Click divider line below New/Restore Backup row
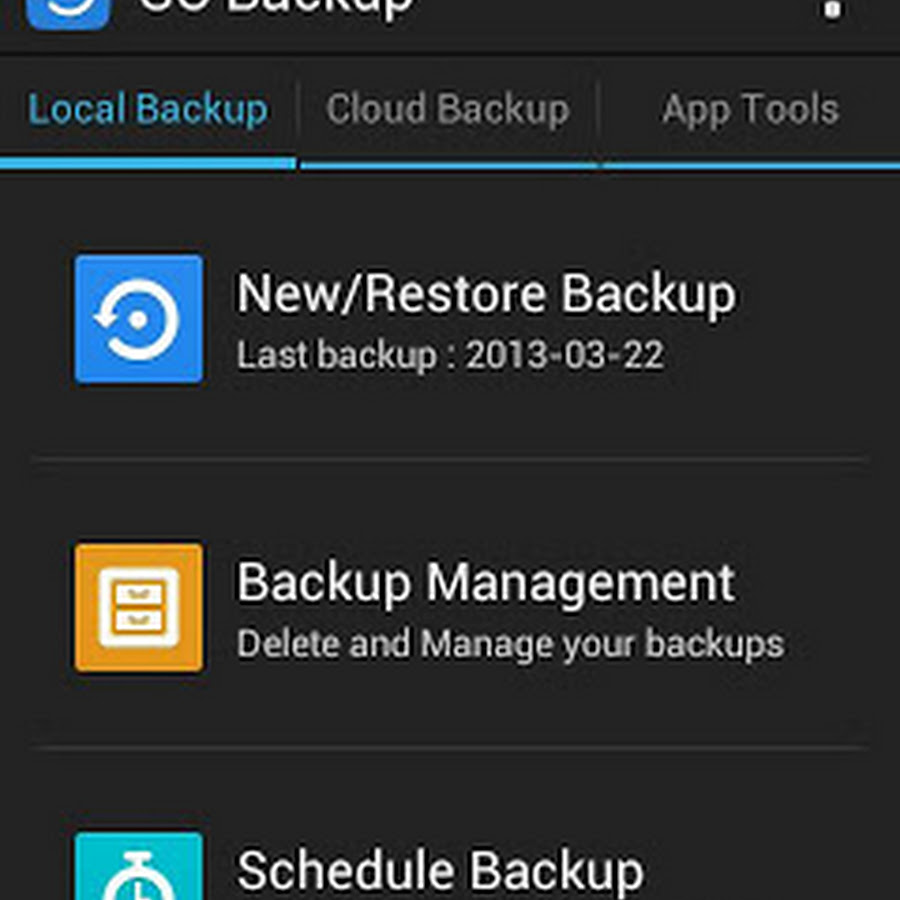The height and width of the screenshot is (900, 900). (450, 460)
